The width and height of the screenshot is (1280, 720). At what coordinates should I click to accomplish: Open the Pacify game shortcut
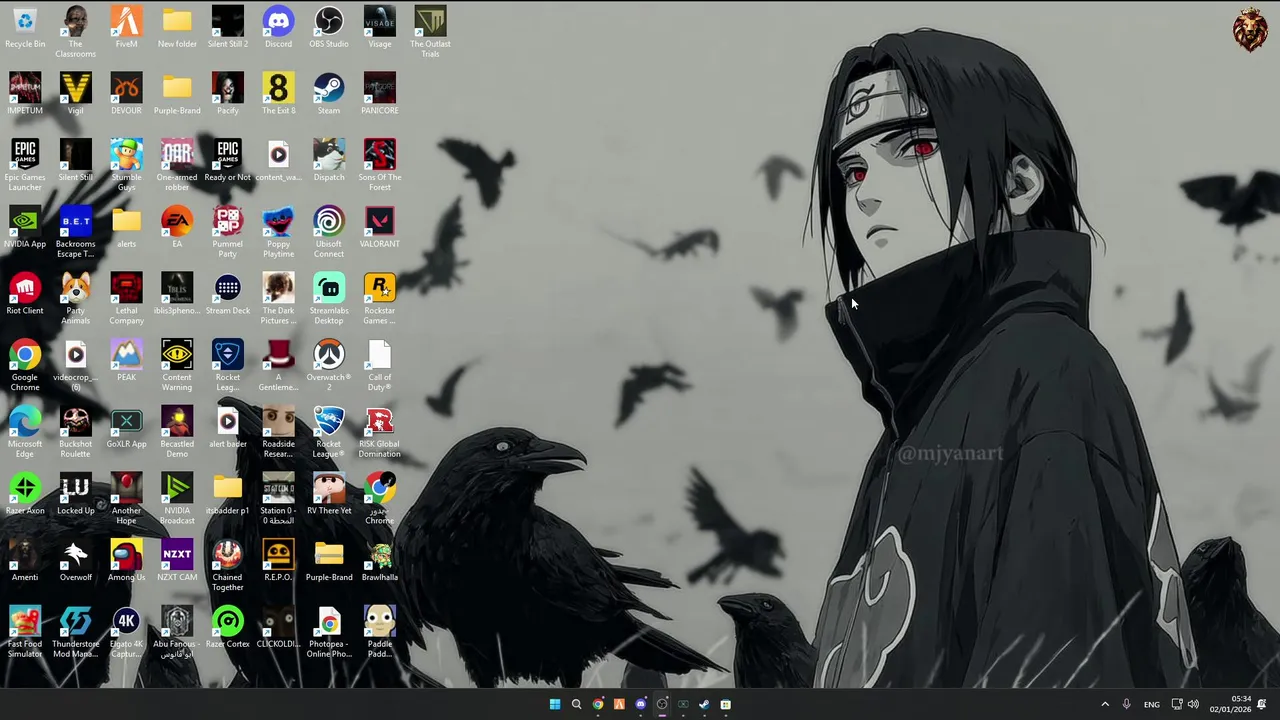point(228,94)
